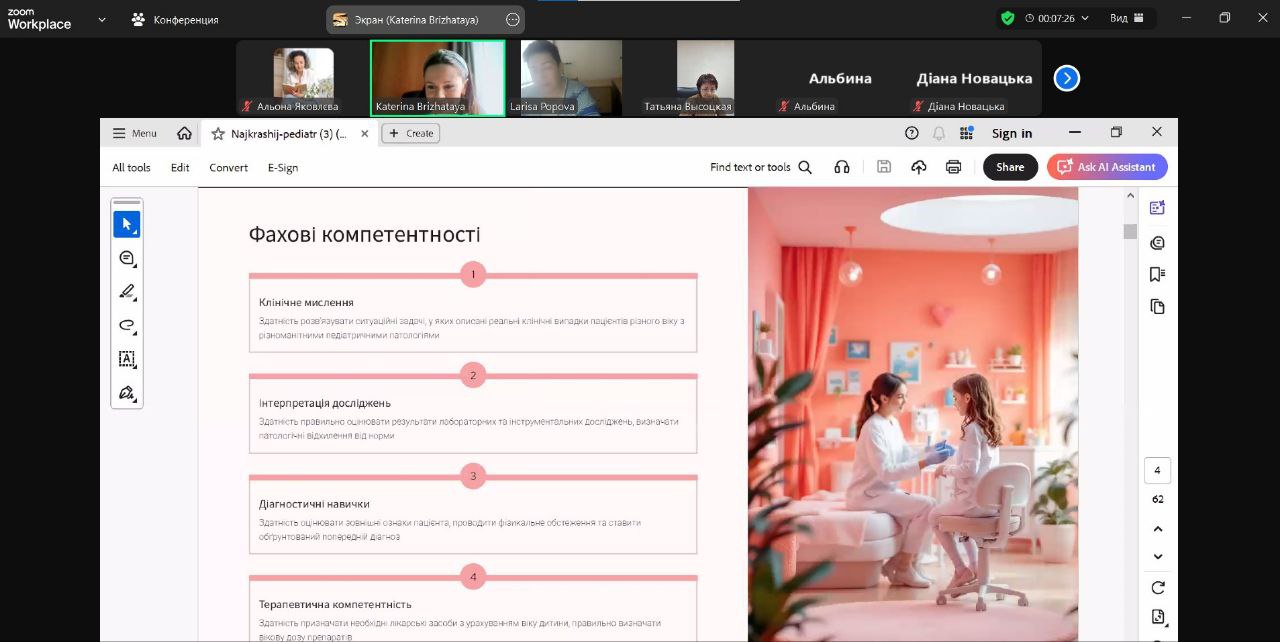Click the Ask AI Assistant button
This screenshot has height=642, width=1280.
pyautogui.click(x=1106, y=167)
